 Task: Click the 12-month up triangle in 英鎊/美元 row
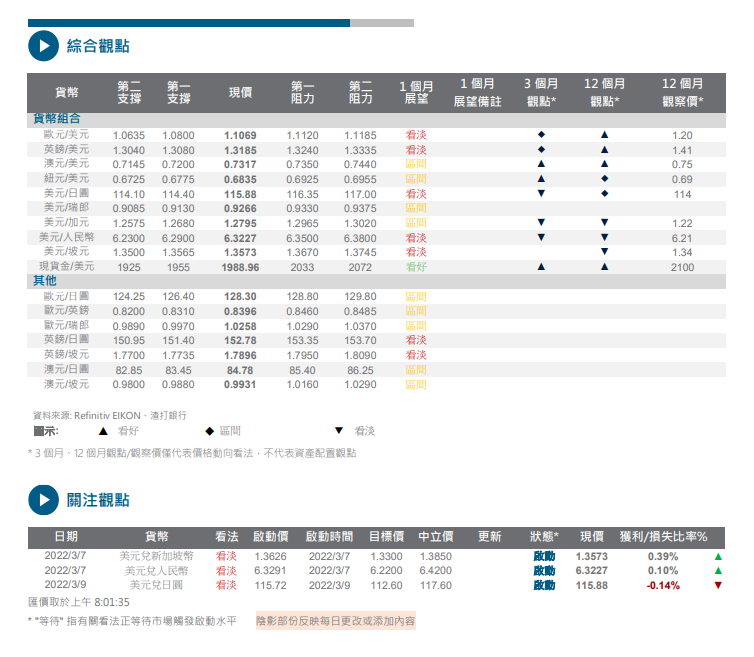click(604, 150)
